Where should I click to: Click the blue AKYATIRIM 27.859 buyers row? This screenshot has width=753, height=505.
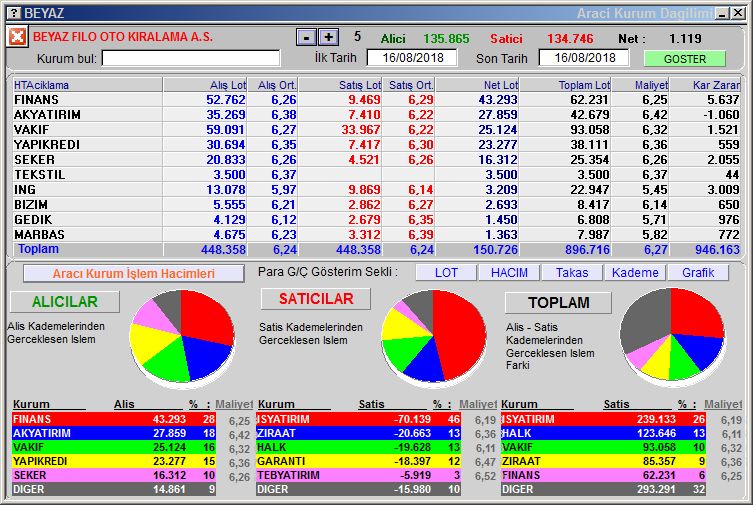pos(114,433)
